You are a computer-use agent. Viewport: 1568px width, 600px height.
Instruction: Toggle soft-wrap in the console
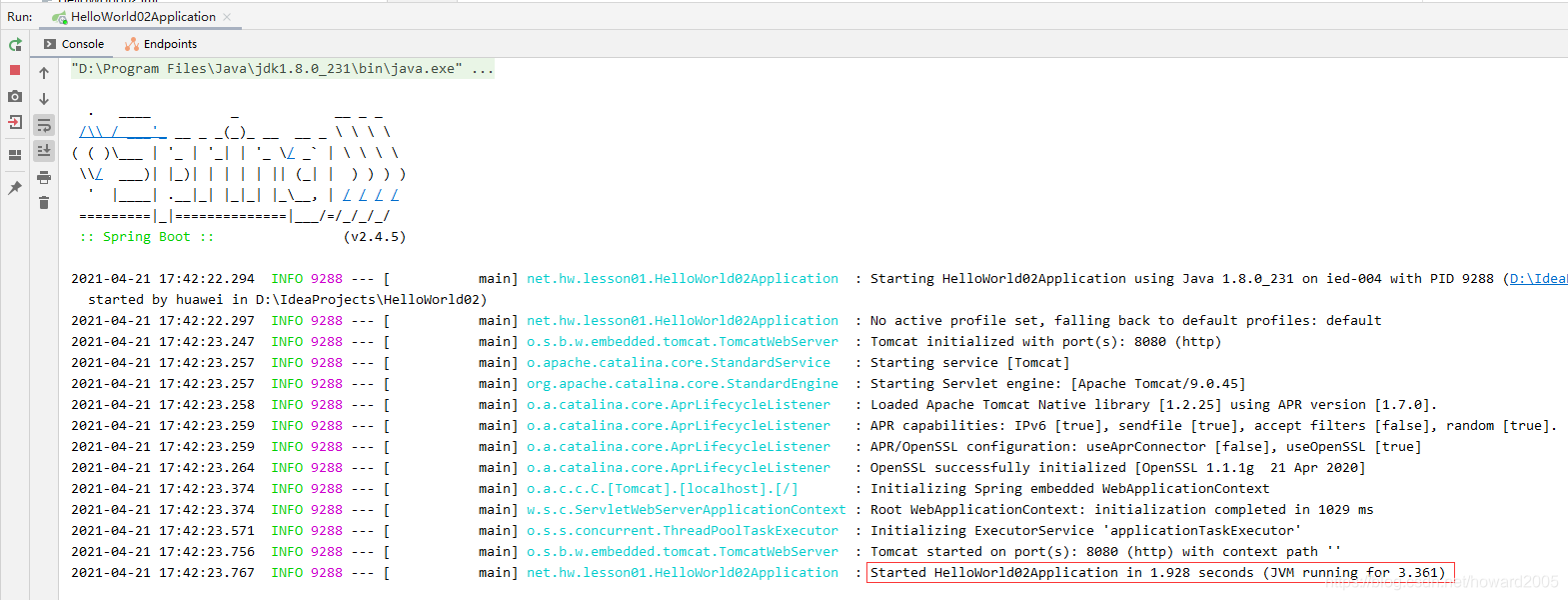[x=44, y=125]
